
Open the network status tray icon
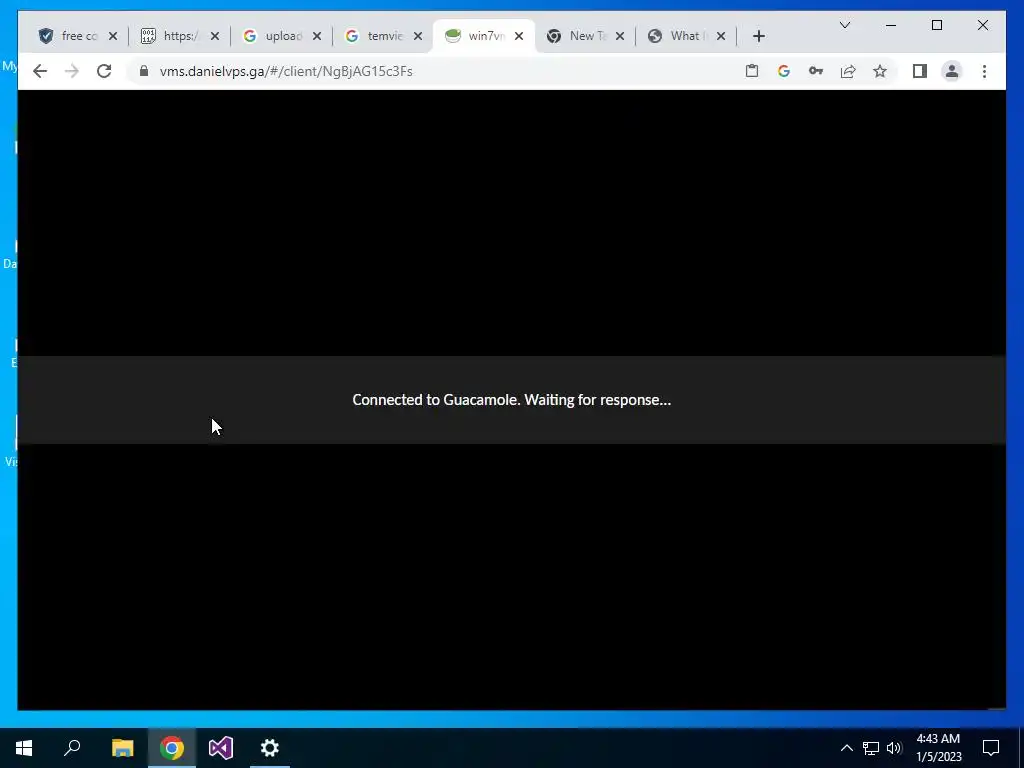(x=871, y=748)
